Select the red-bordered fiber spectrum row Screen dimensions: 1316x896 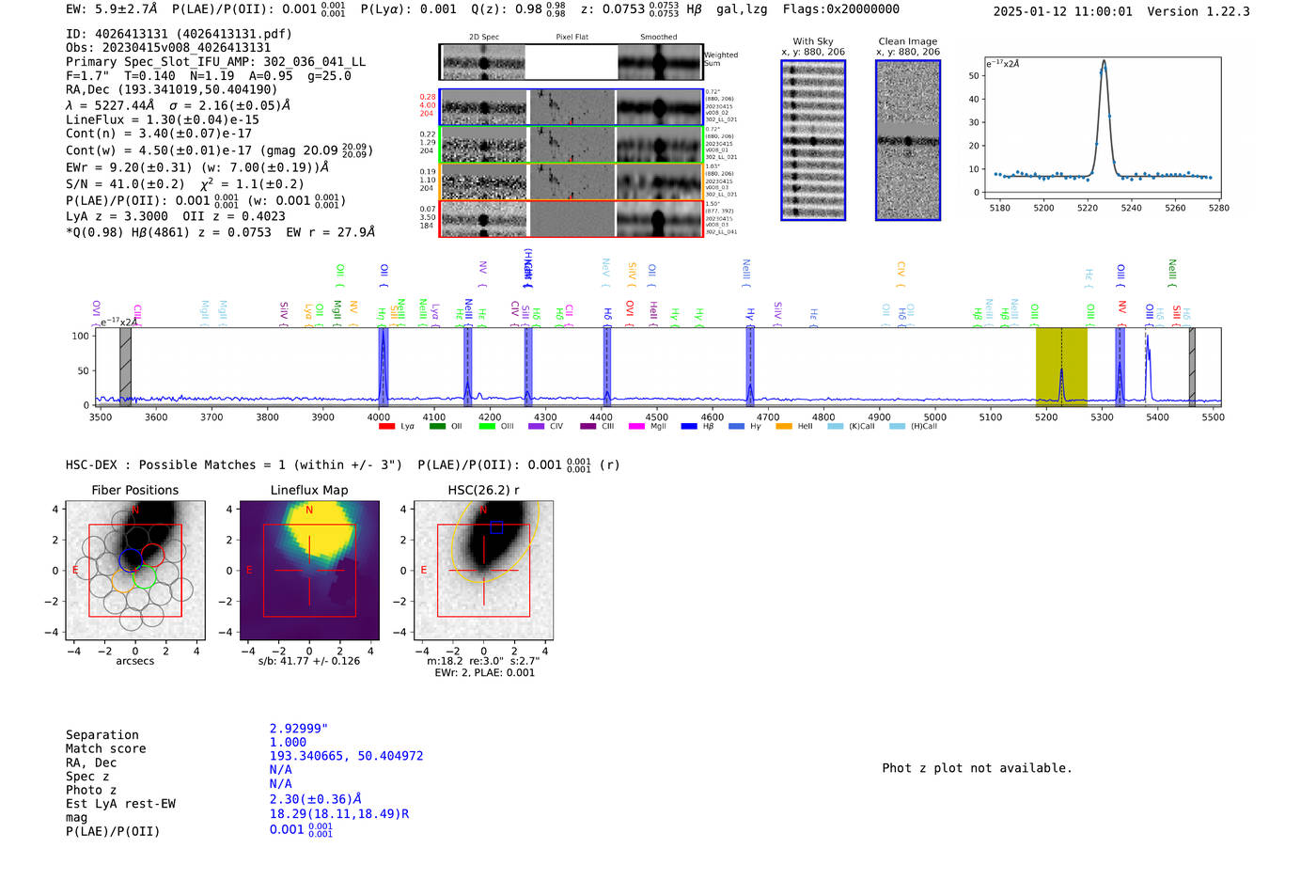[572, 219]
